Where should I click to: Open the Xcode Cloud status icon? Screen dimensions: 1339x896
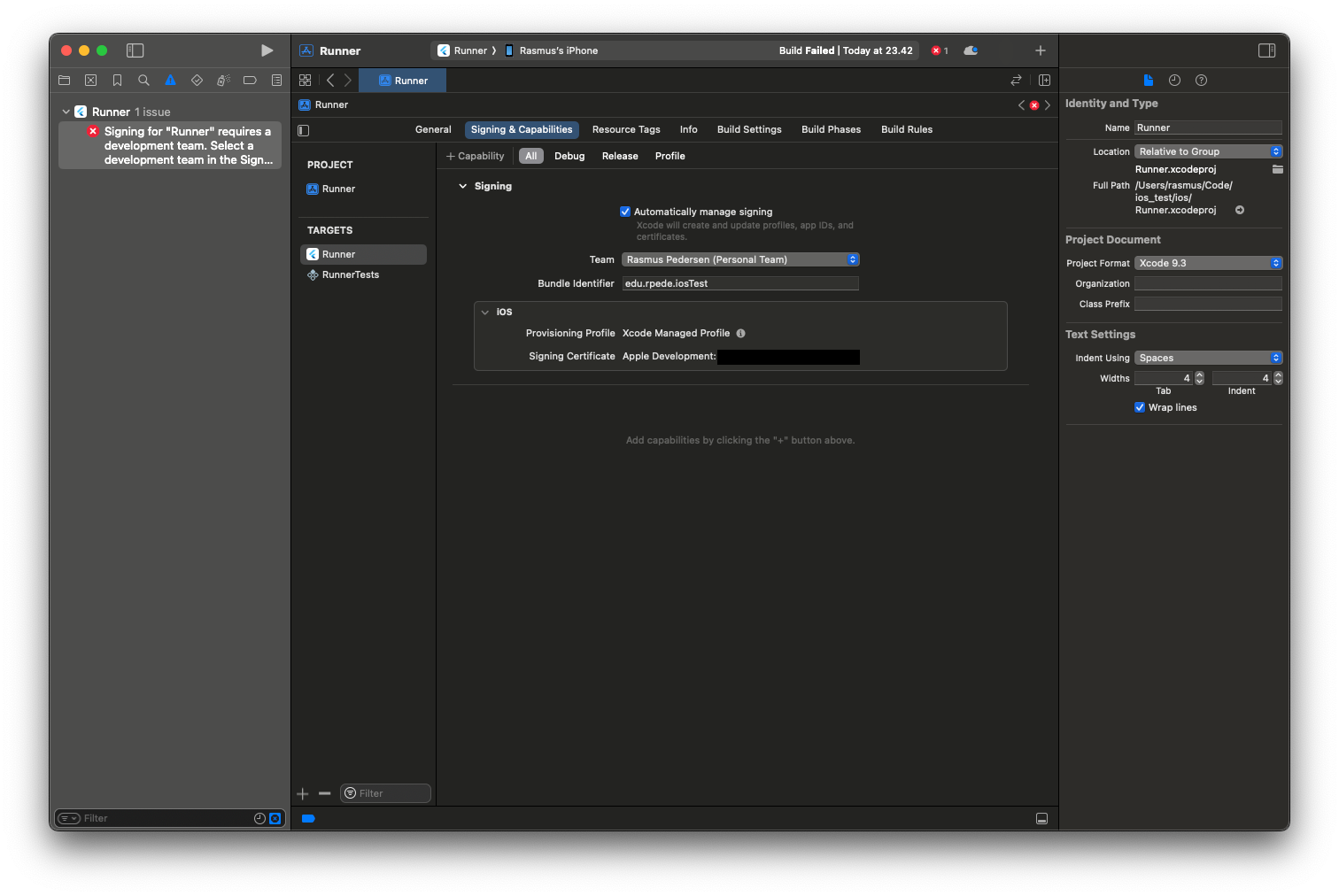[971, 50]
